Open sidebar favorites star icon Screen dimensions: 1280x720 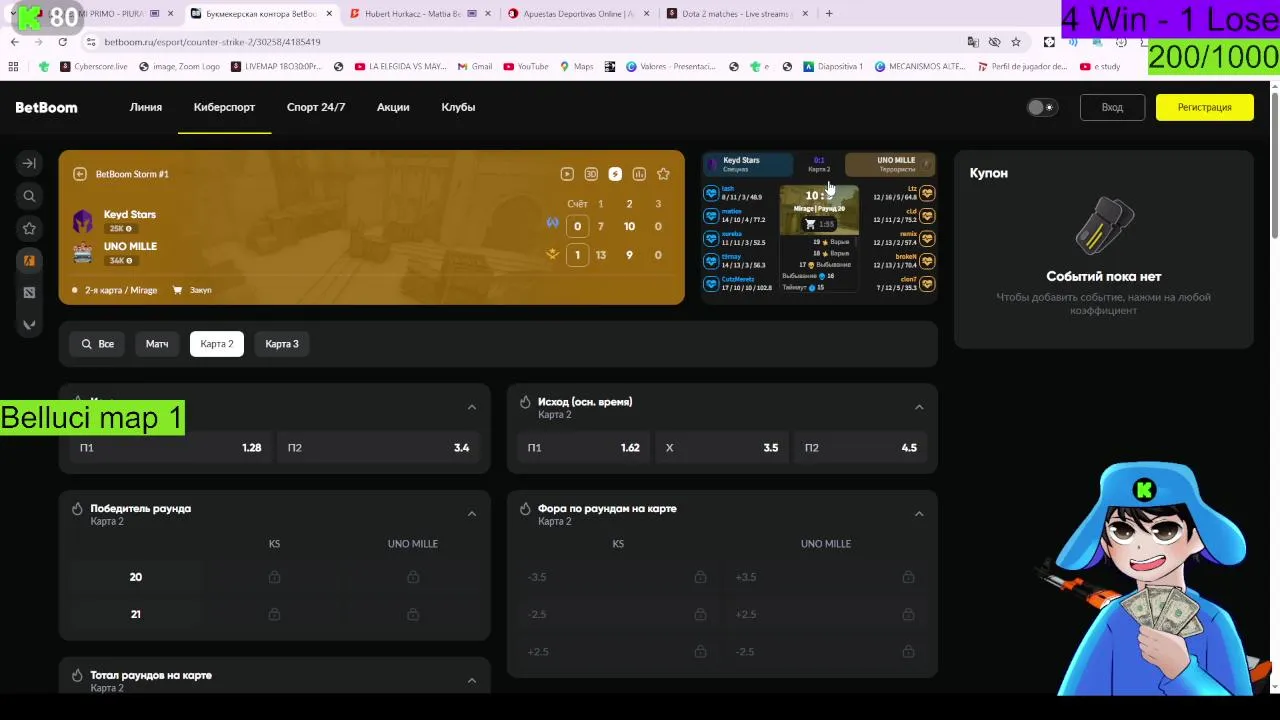[29, 228]
